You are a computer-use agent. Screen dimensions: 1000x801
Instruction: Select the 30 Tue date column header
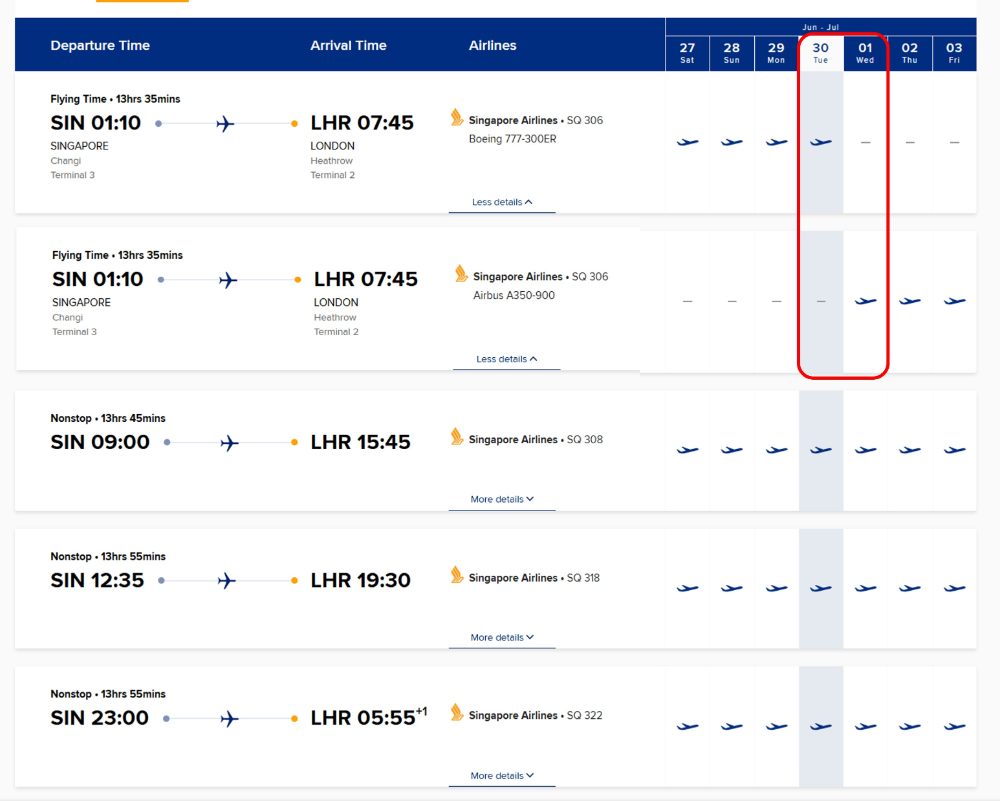[x=821, y=53]
